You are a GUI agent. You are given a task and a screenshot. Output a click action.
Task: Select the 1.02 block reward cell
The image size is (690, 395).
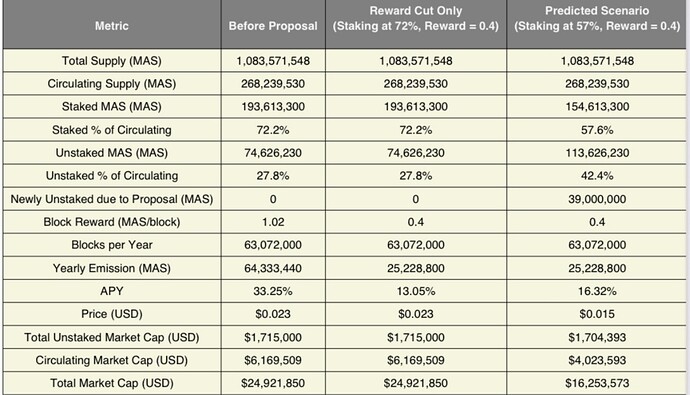tap(273, 222)
